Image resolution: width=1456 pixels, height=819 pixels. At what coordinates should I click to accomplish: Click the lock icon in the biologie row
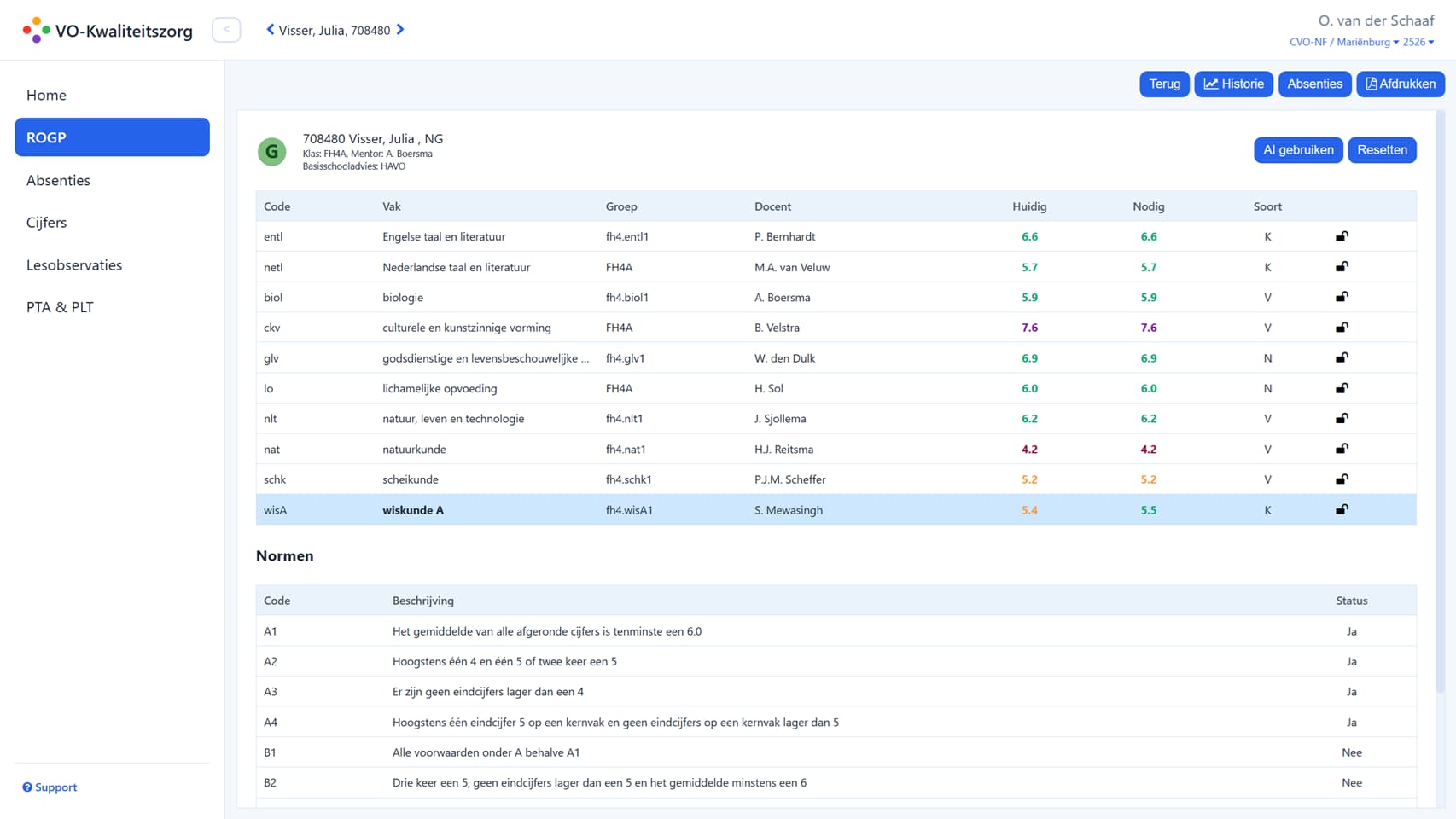coord(1342,297)
